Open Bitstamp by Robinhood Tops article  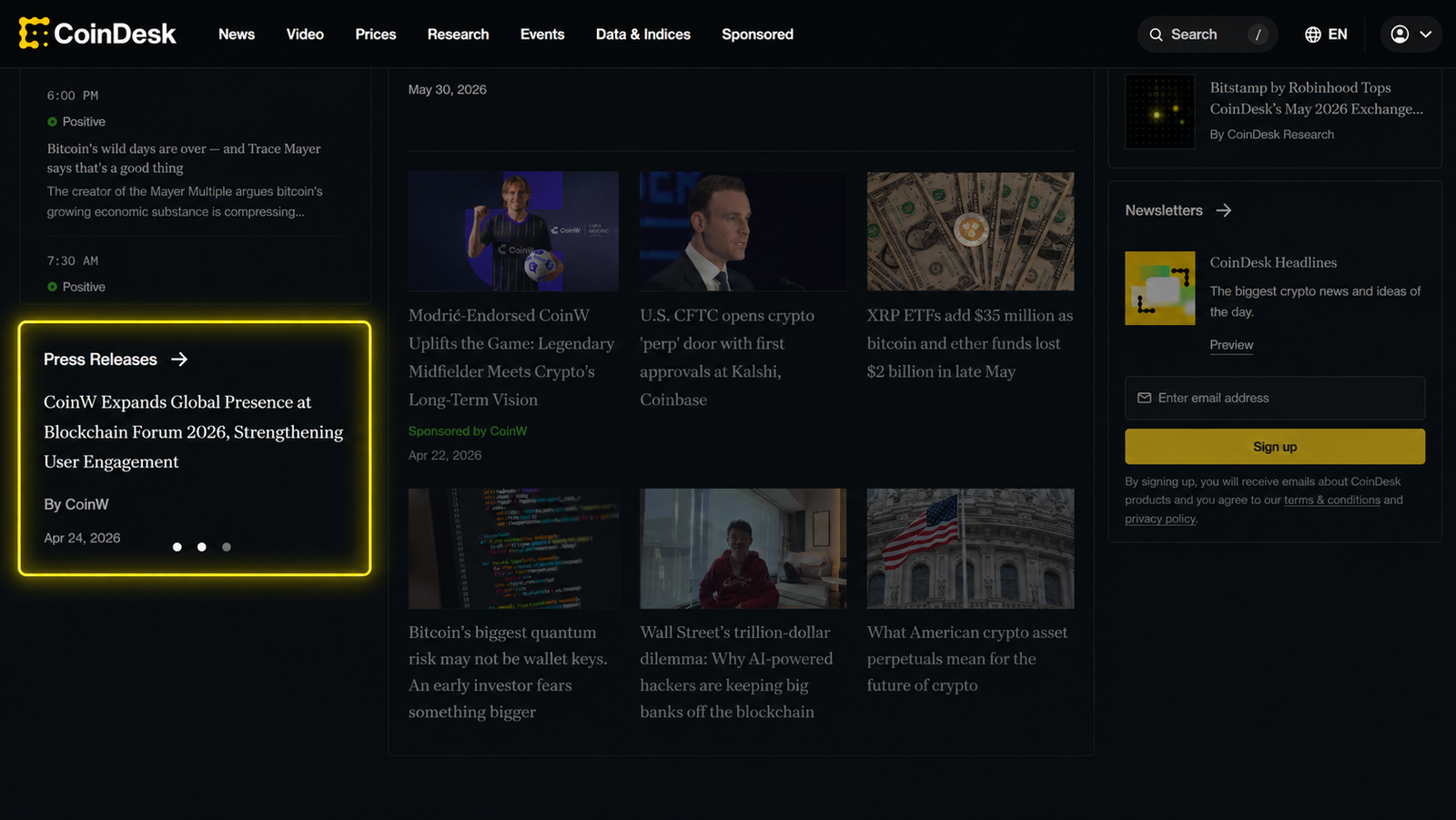click(1317, 98)
